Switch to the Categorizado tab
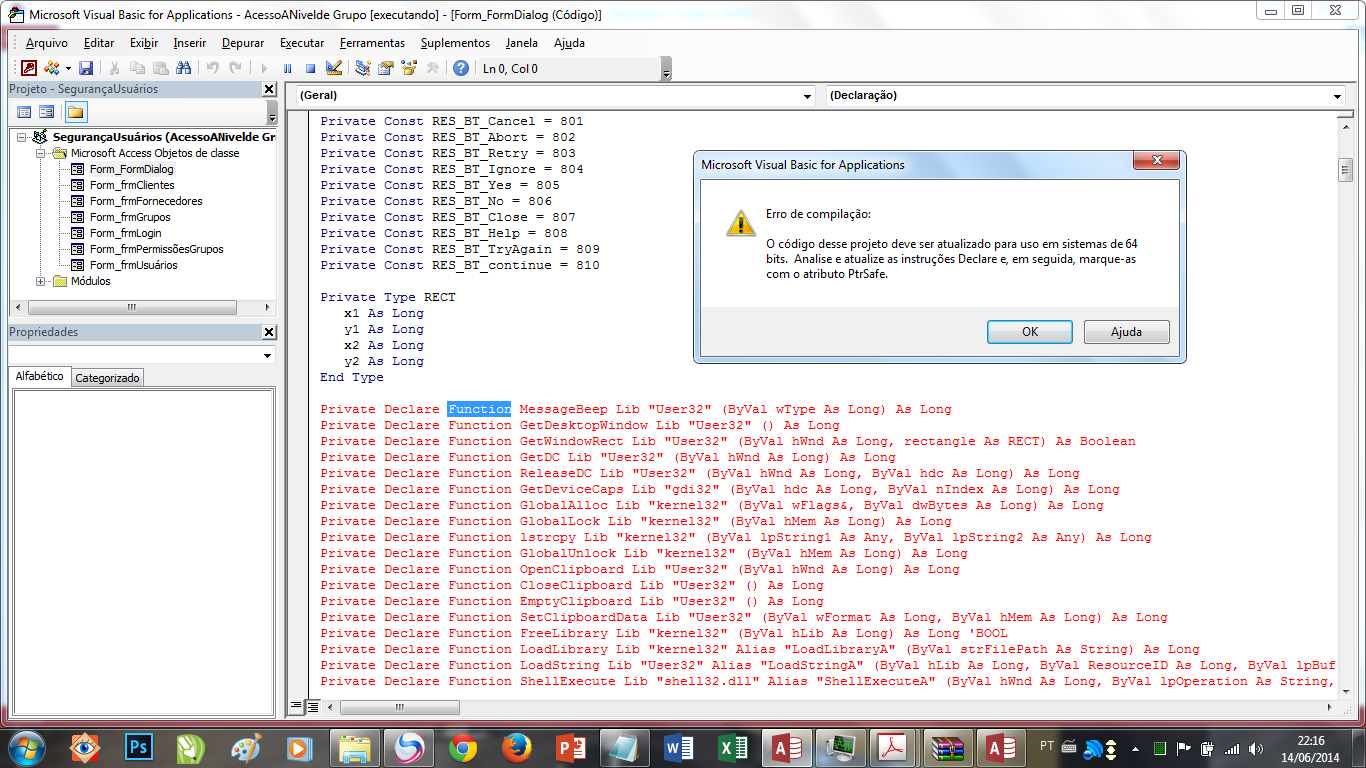The width and height of the screenshot is (1366, 768). click(108, 378)
